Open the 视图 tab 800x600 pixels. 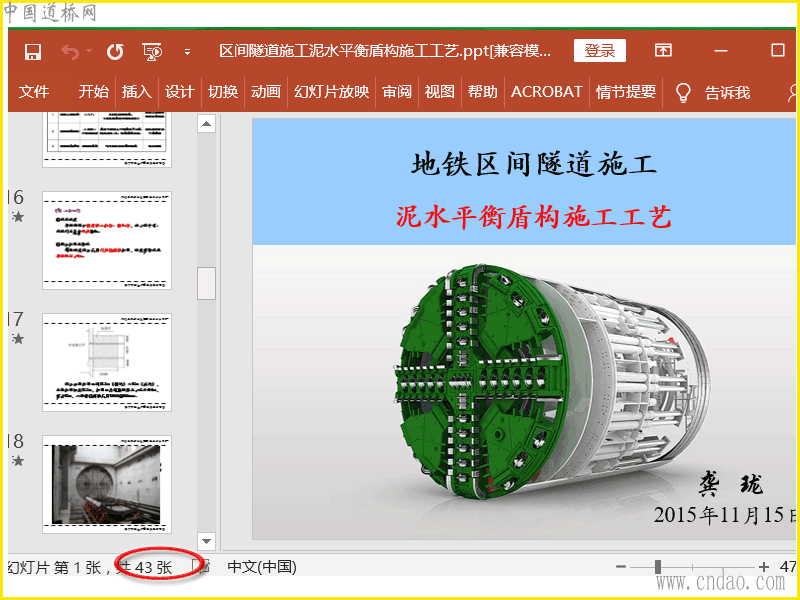439,92
